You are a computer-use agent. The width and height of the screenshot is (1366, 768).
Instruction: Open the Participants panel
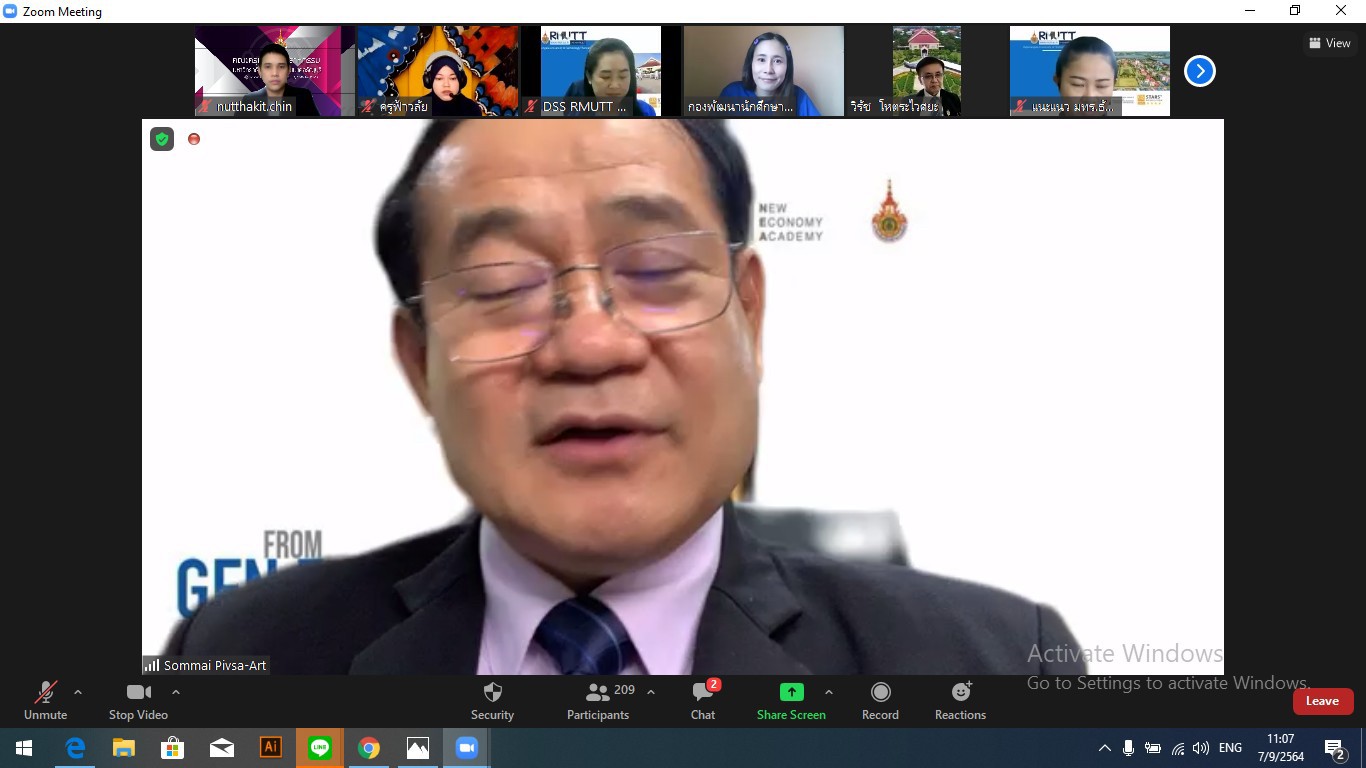(599, 701)
